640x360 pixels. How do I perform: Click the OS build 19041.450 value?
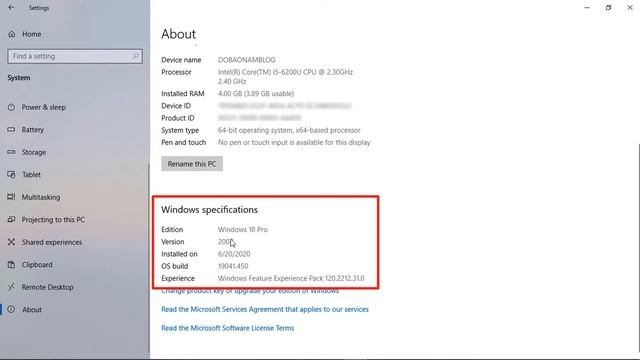click(233, 266)
